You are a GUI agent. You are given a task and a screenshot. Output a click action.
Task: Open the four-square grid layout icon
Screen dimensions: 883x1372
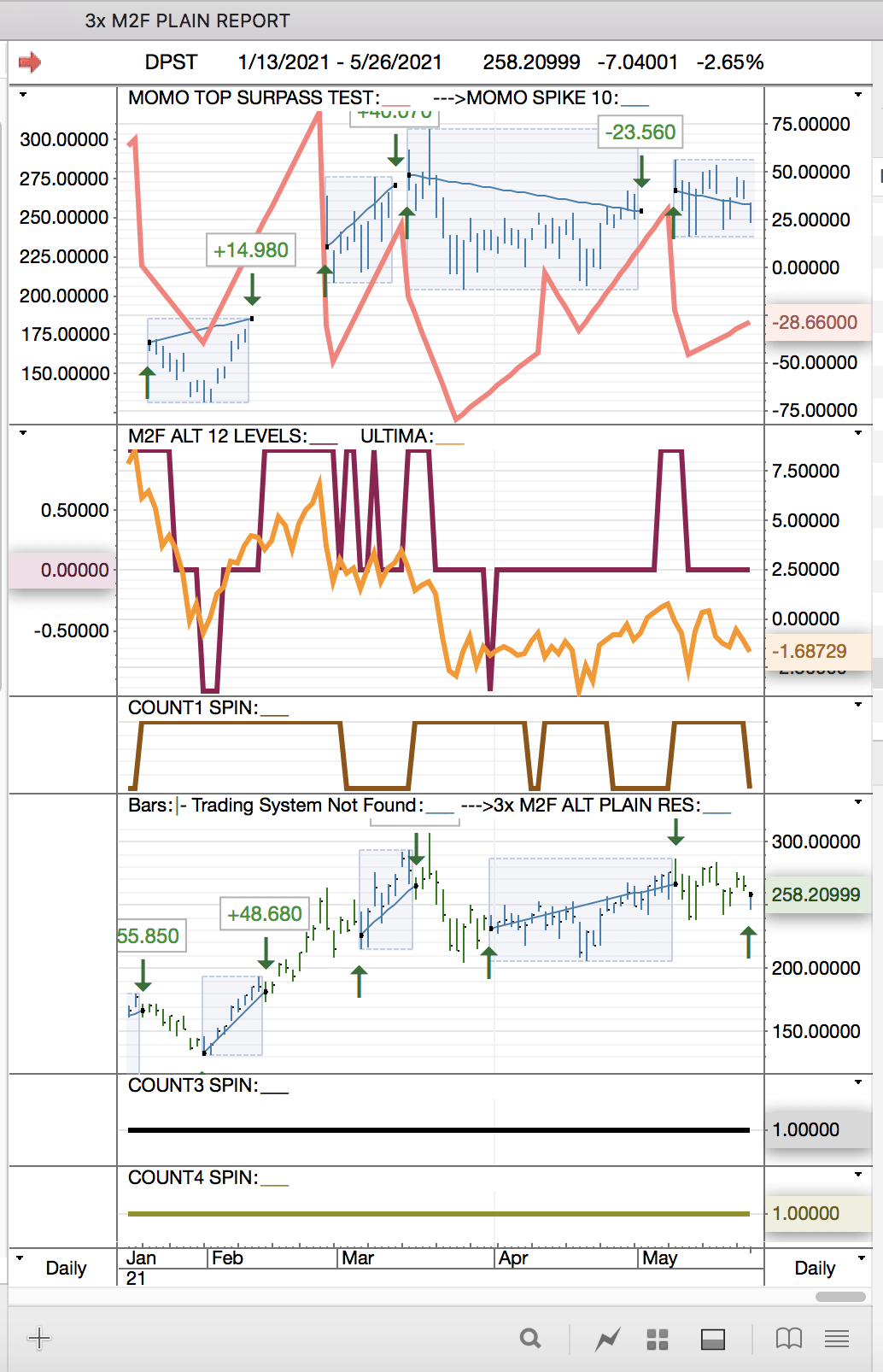pos(658,1339)
